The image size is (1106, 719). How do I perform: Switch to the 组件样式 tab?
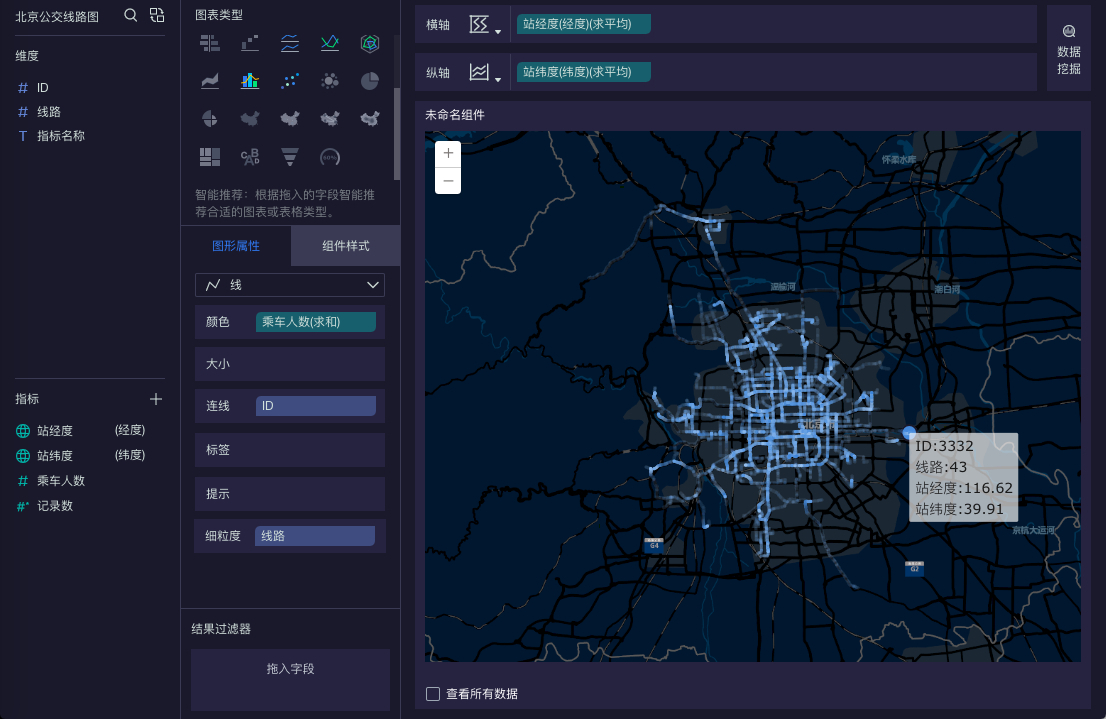point(346,246)
